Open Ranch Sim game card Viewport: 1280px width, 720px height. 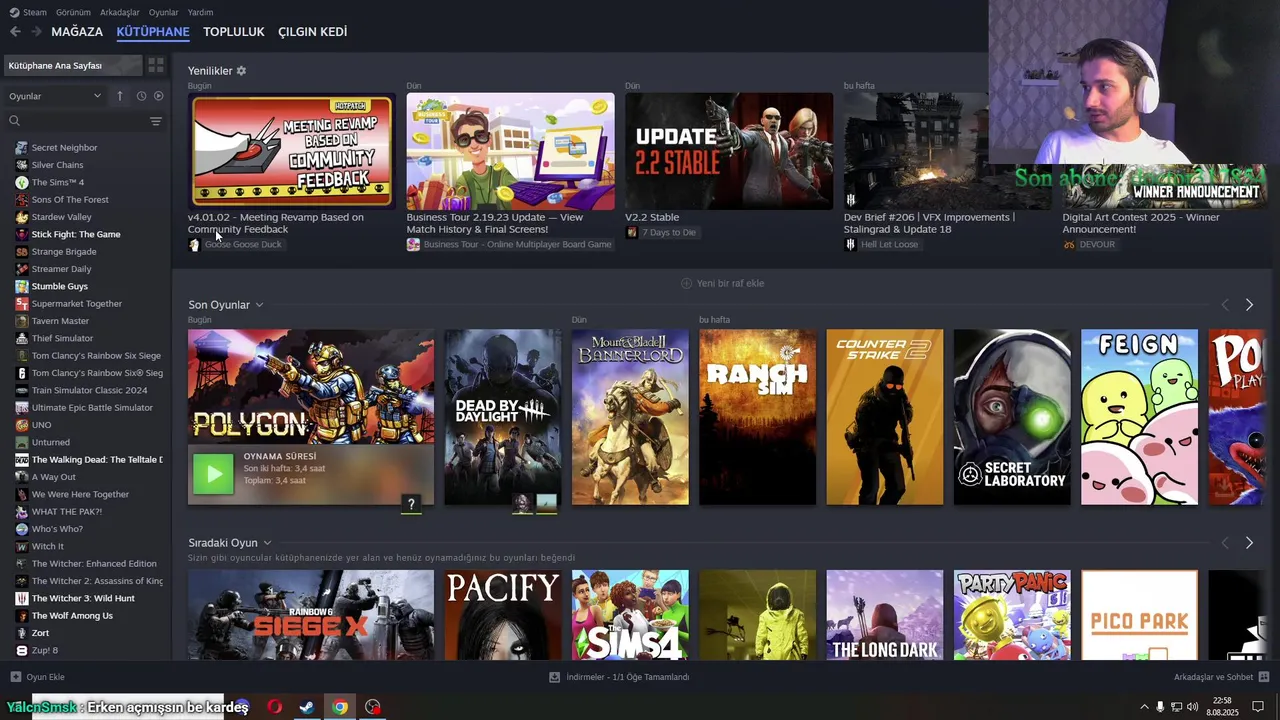[x=757, y=417]
